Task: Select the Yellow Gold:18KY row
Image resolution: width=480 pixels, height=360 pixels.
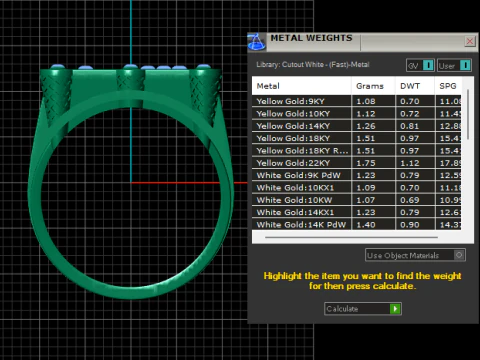Action: click(357, 138)
